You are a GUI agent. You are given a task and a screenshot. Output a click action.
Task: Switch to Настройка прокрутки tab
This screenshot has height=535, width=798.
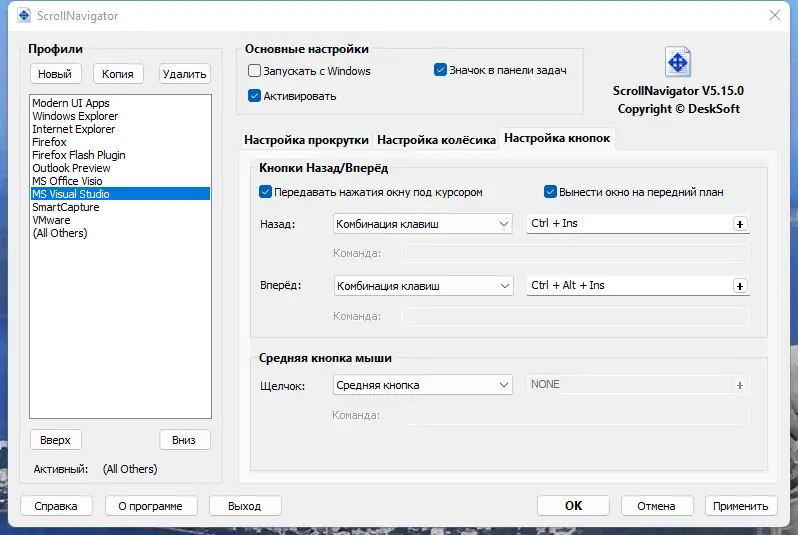pos(306,140)
